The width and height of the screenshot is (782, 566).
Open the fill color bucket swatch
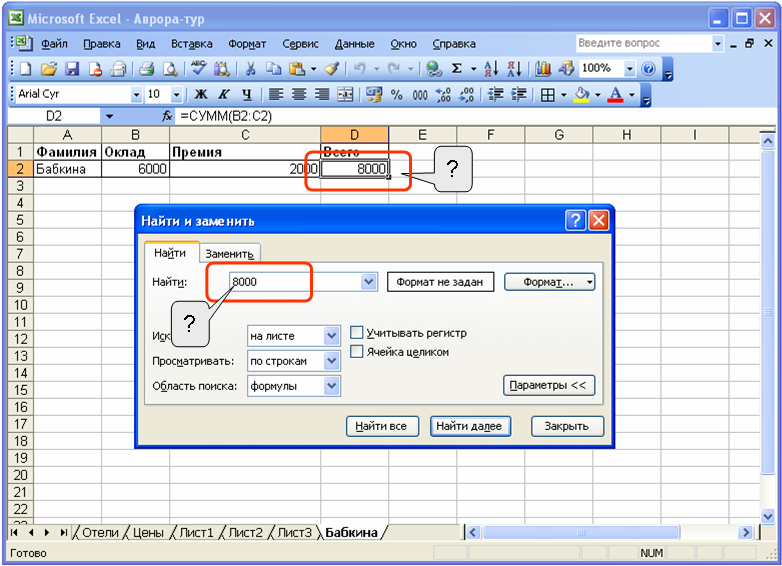(x=580, y=95)
